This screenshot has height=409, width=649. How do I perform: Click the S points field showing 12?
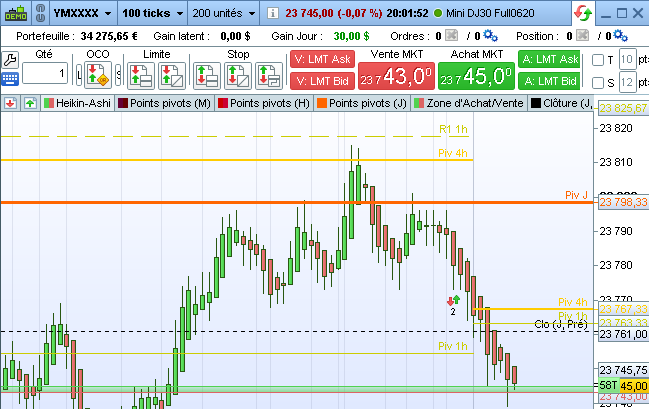(627, 83)
